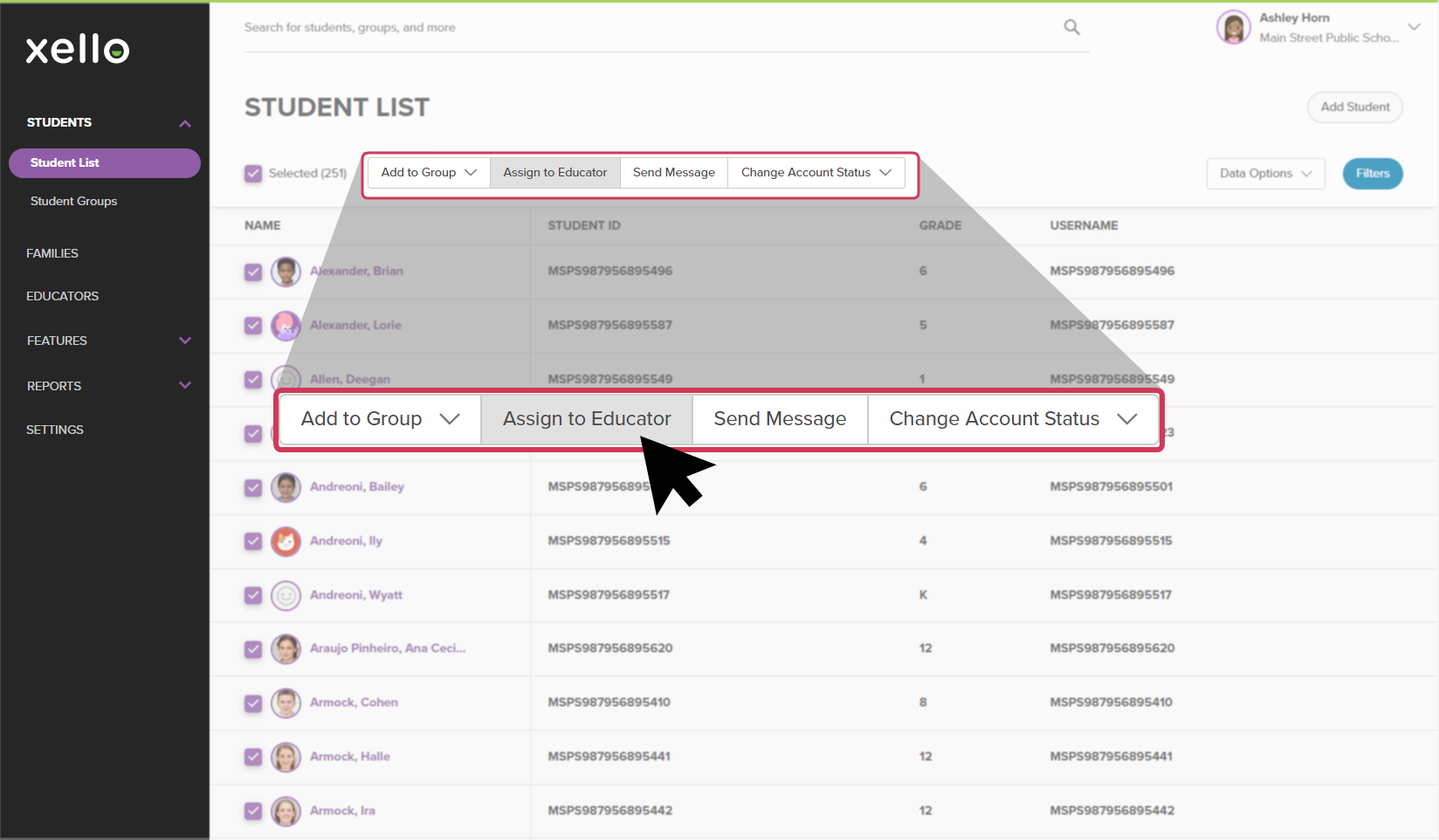Click username MSPS987956895620

1112,649
